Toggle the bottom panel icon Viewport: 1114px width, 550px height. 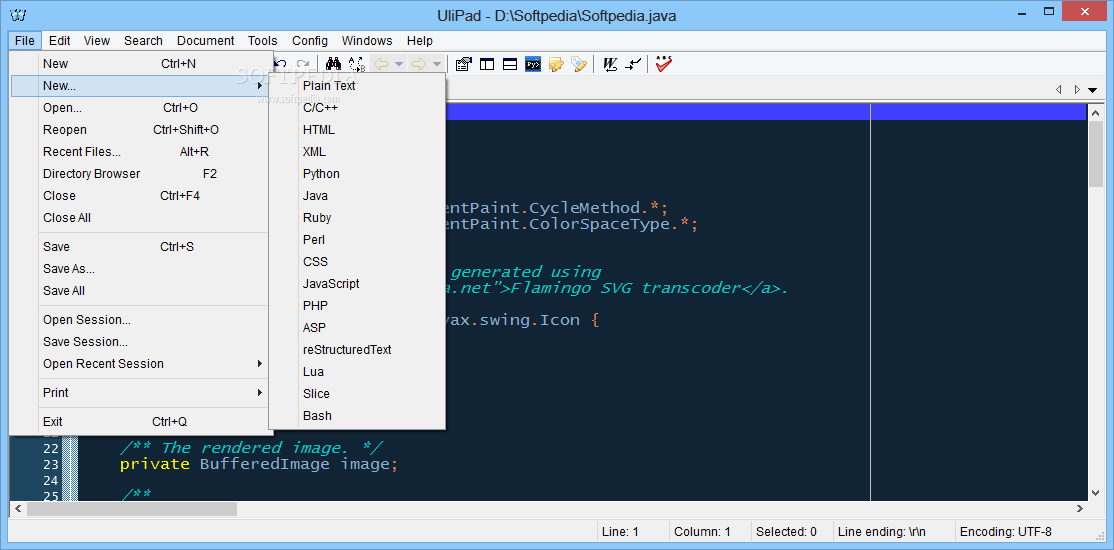coord(509,64)
